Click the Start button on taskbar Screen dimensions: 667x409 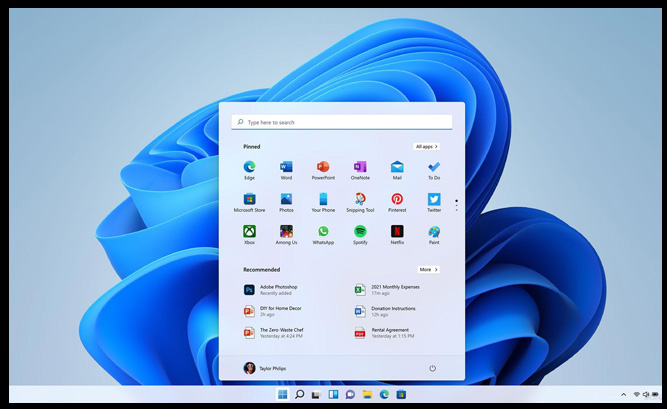[x=282, y=395]
